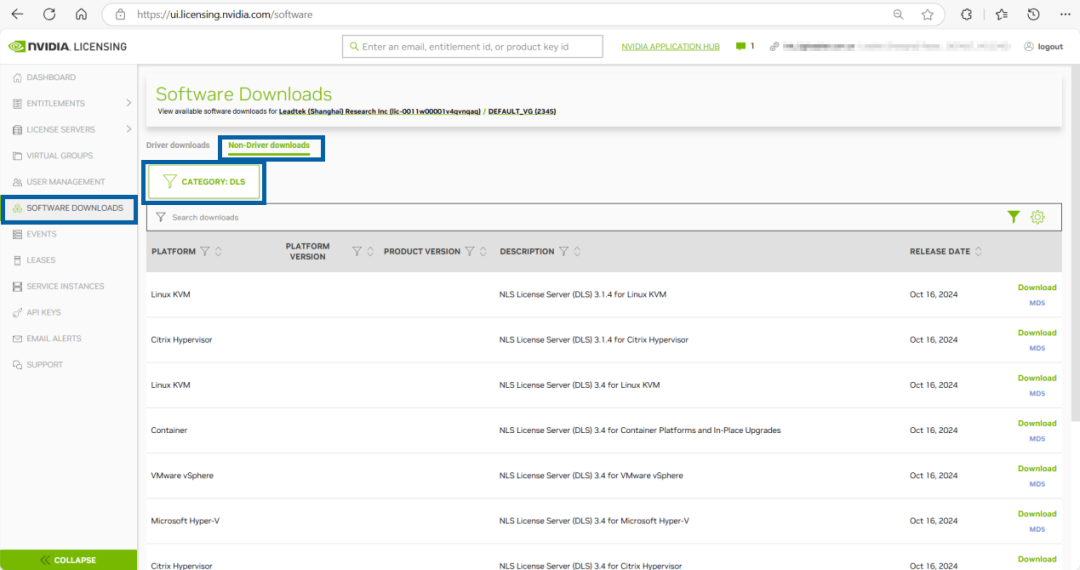Open the table settings gear icon
The width and height of the screenshot is (1080, 570).
(x=1037, y=217)
